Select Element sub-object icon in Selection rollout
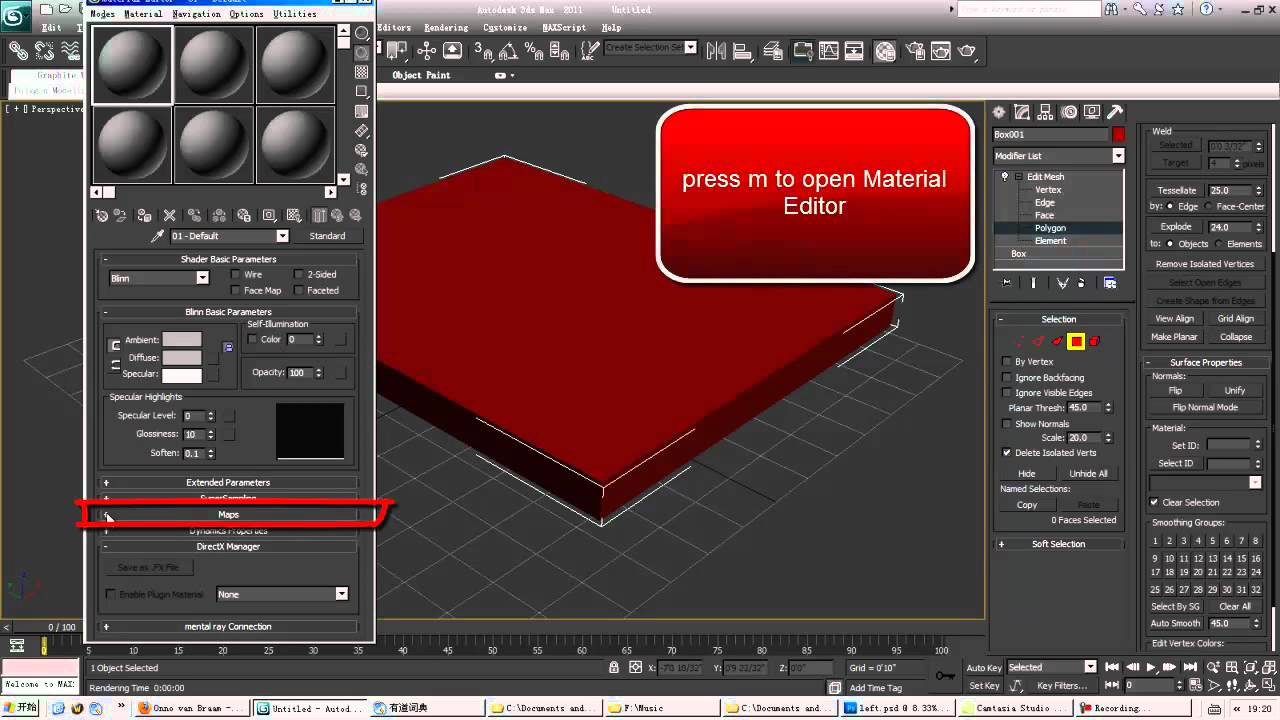Screen dimensions: 1280x720 tap(1095, 342)
